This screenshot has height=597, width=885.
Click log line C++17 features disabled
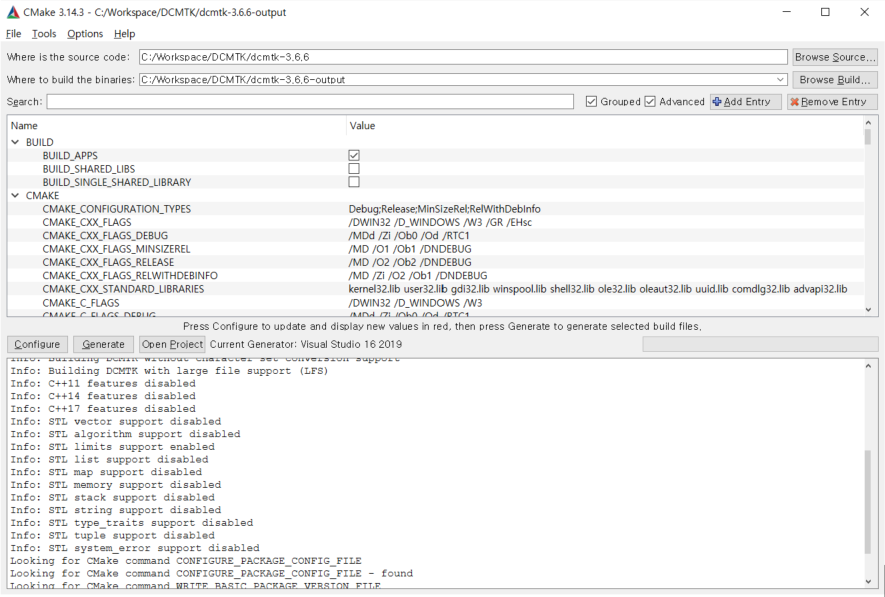(x=103, y=409)
